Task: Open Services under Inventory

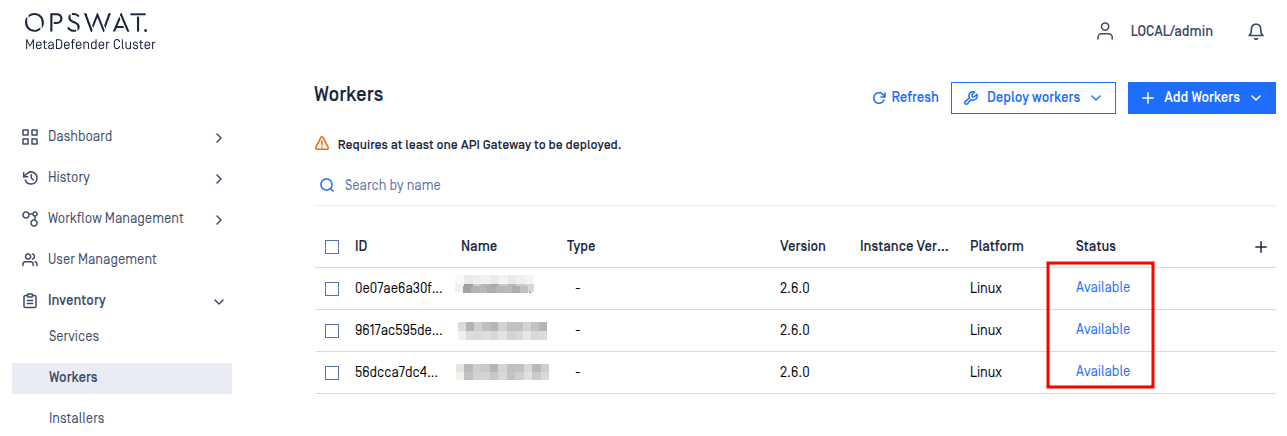Action: tap(74, 336)
